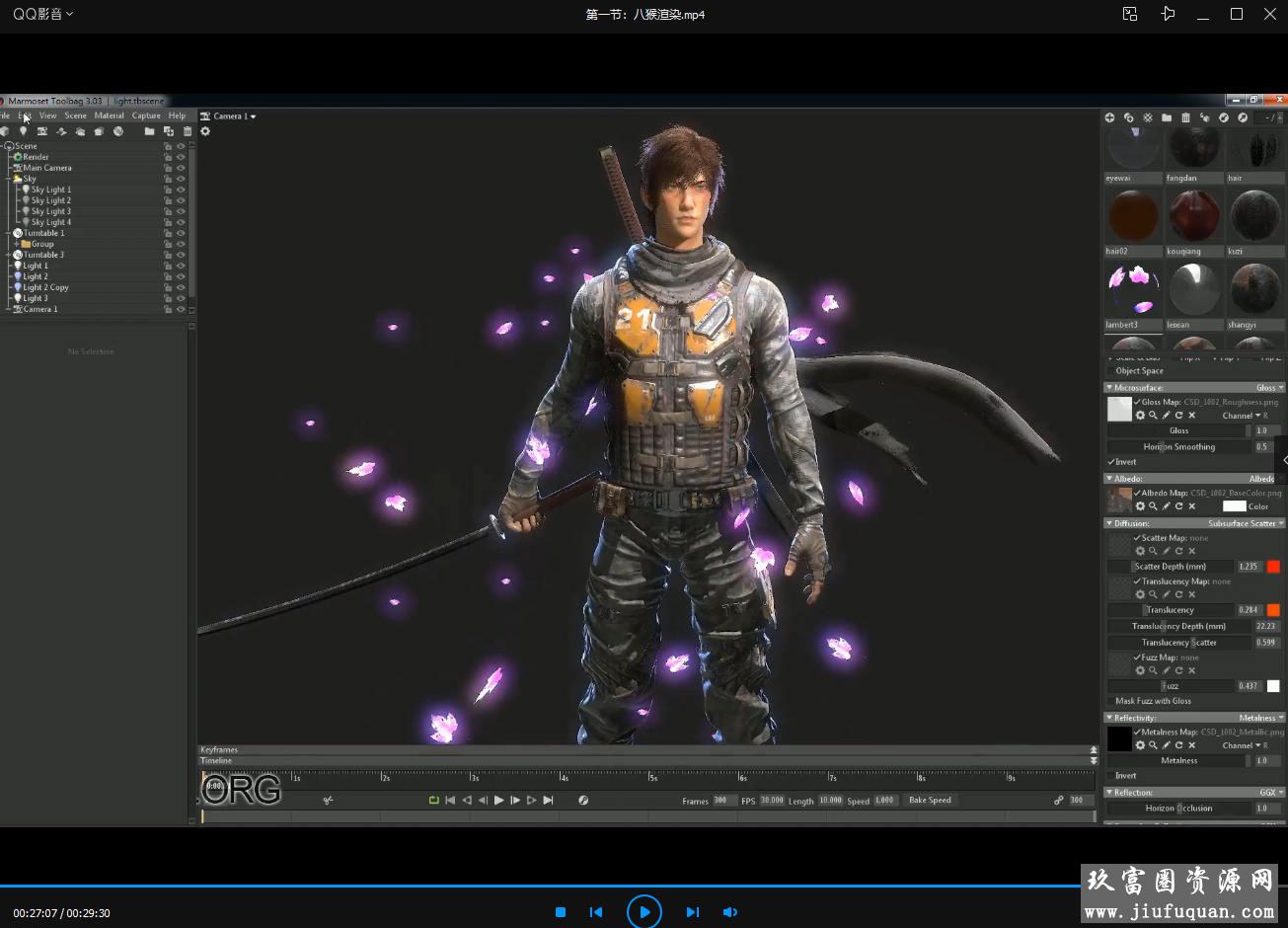The image size is (1288, 928).
Task: Create a new material with plus icon
Action: tap(1109, 117)
